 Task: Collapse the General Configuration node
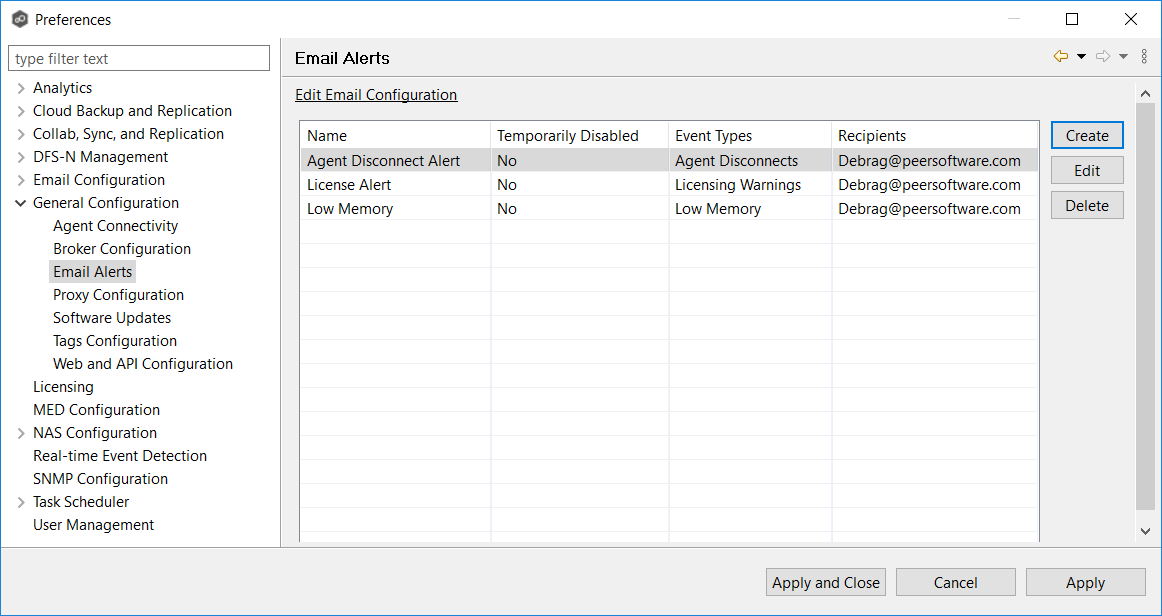tap(21, 203)
